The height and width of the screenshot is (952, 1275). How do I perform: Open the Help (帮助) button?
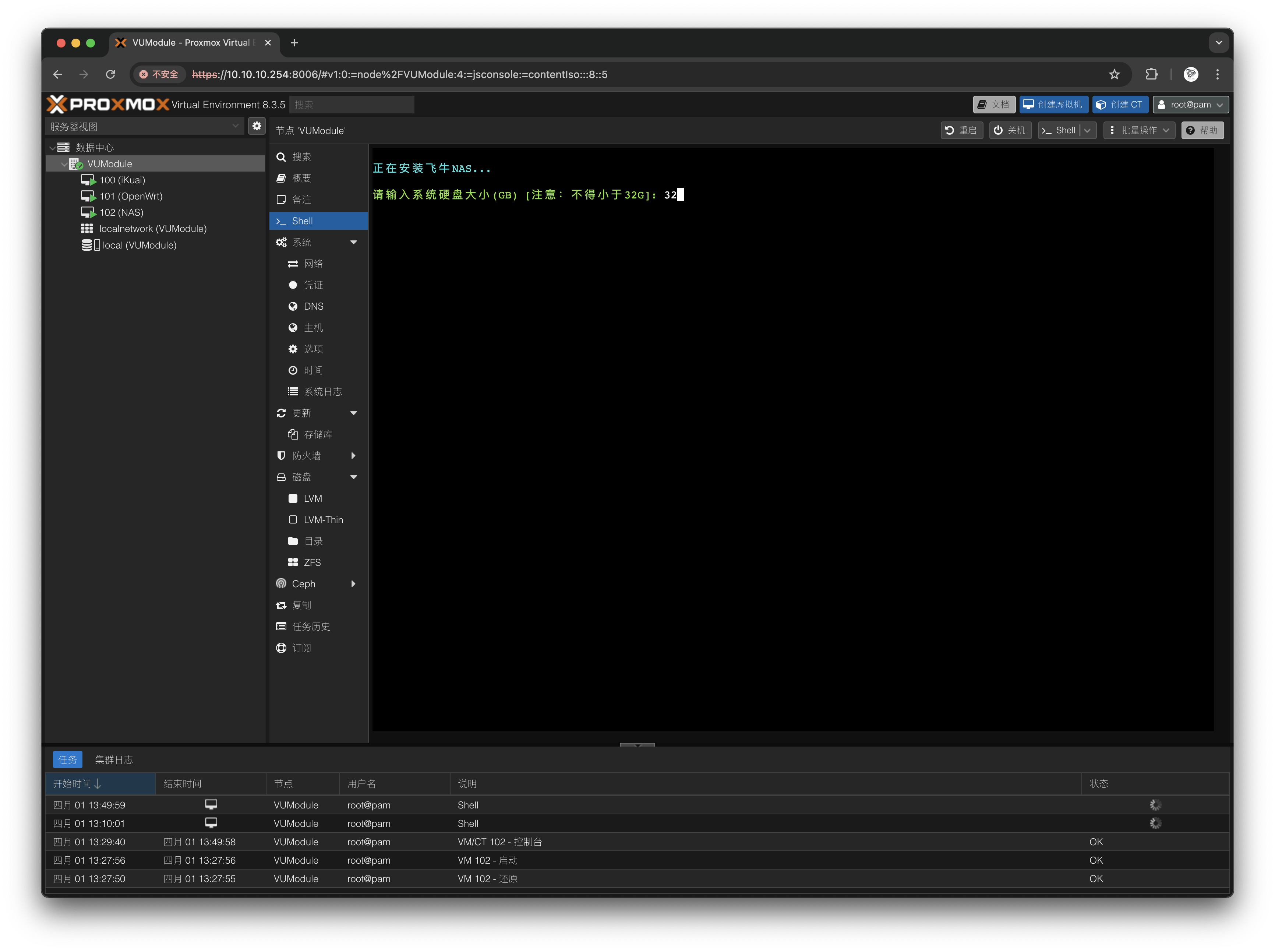(x=1202, y=130)
